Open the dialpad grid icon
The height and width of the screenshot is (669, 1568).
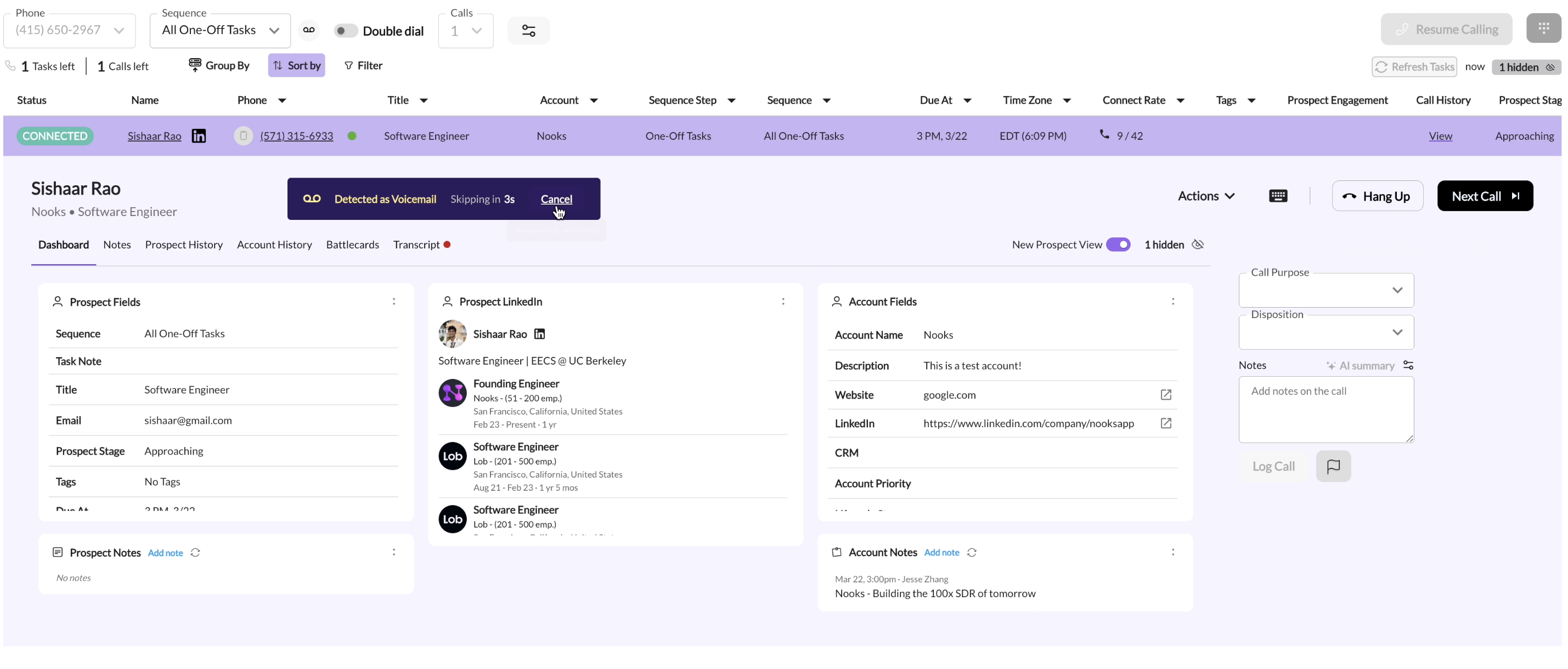pos(1543,28)
